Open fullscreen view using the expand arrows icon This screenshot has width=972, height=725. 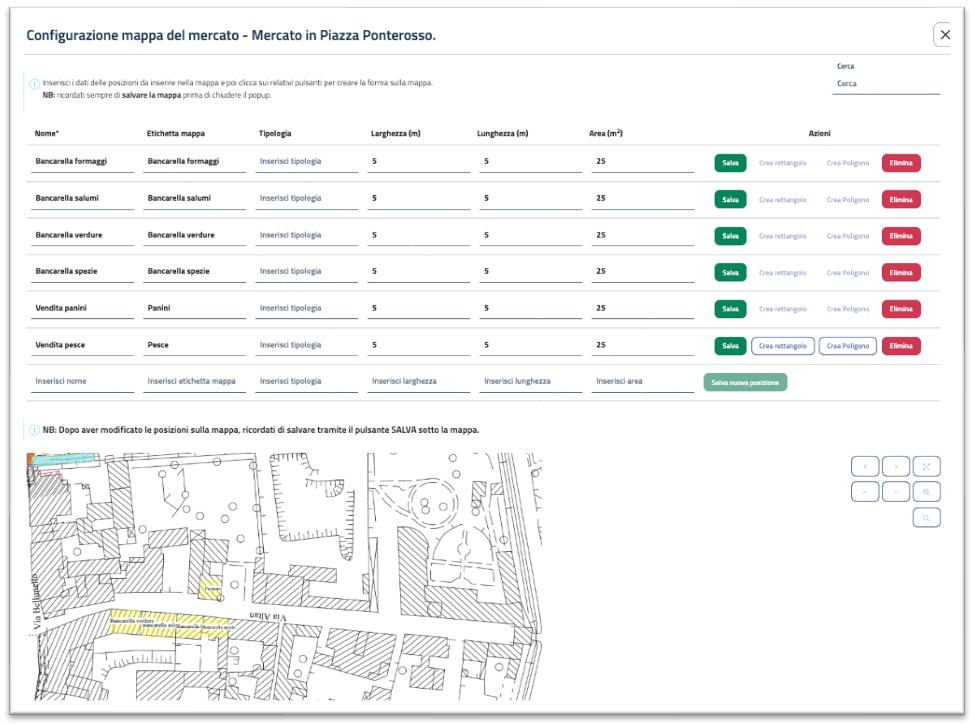click(927, 466)
